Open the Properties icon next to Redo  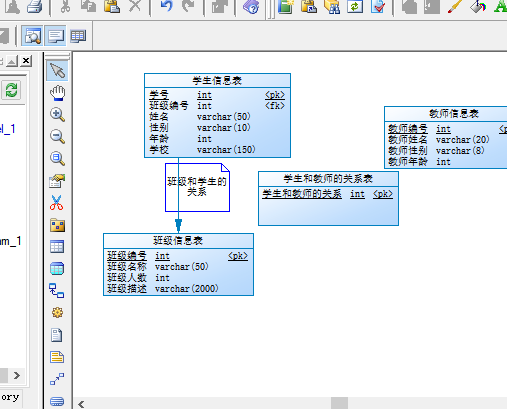point(219,7)
